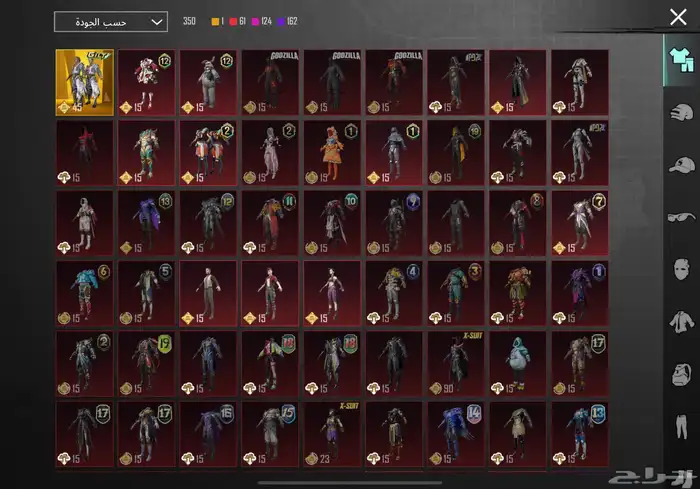
Task: Select the X-Suit outfit priced 23
Action: [x=332, y=433]
